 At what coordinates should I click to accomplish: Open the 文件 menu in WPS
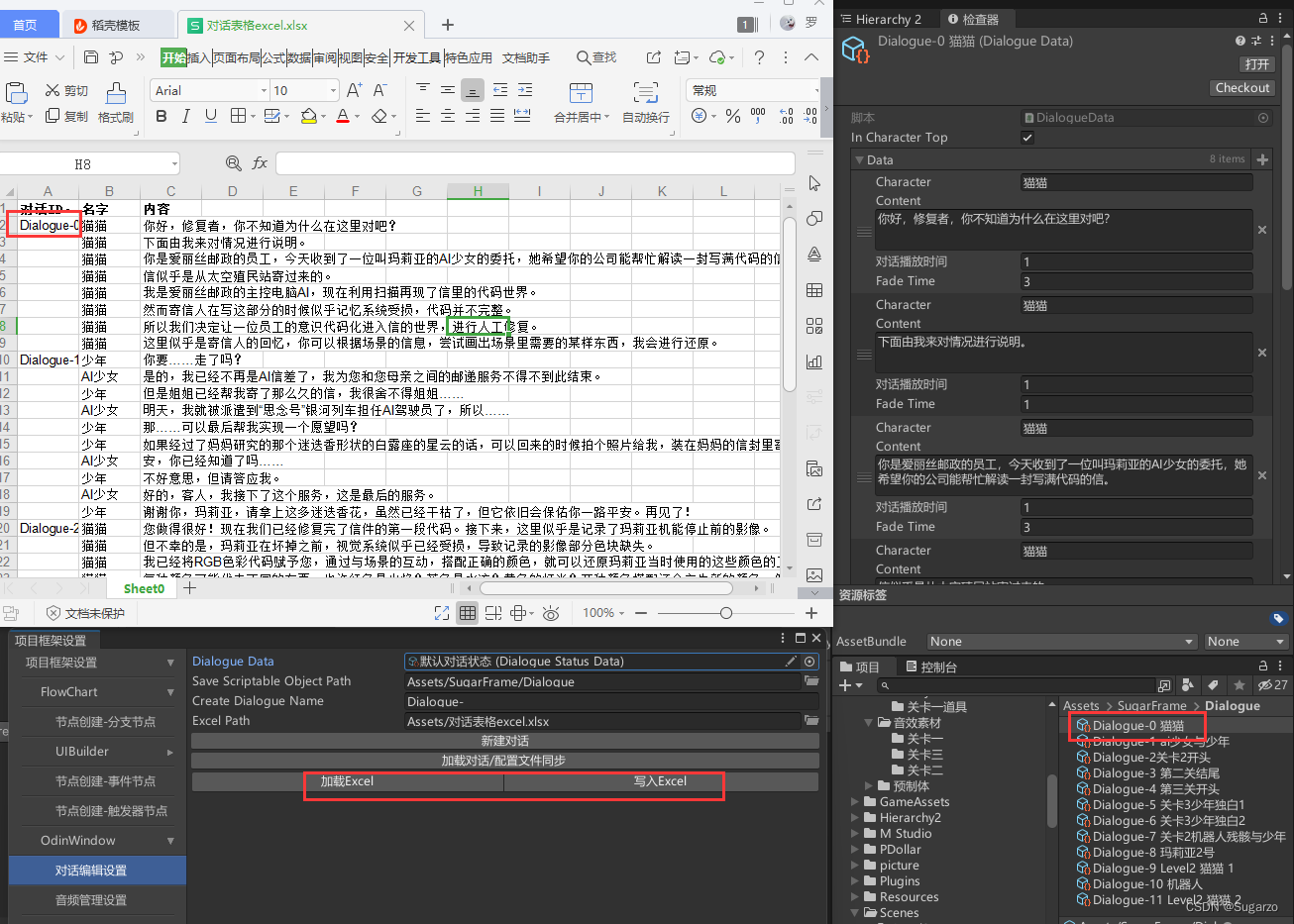pyautogui.click(x=35, y=57)
